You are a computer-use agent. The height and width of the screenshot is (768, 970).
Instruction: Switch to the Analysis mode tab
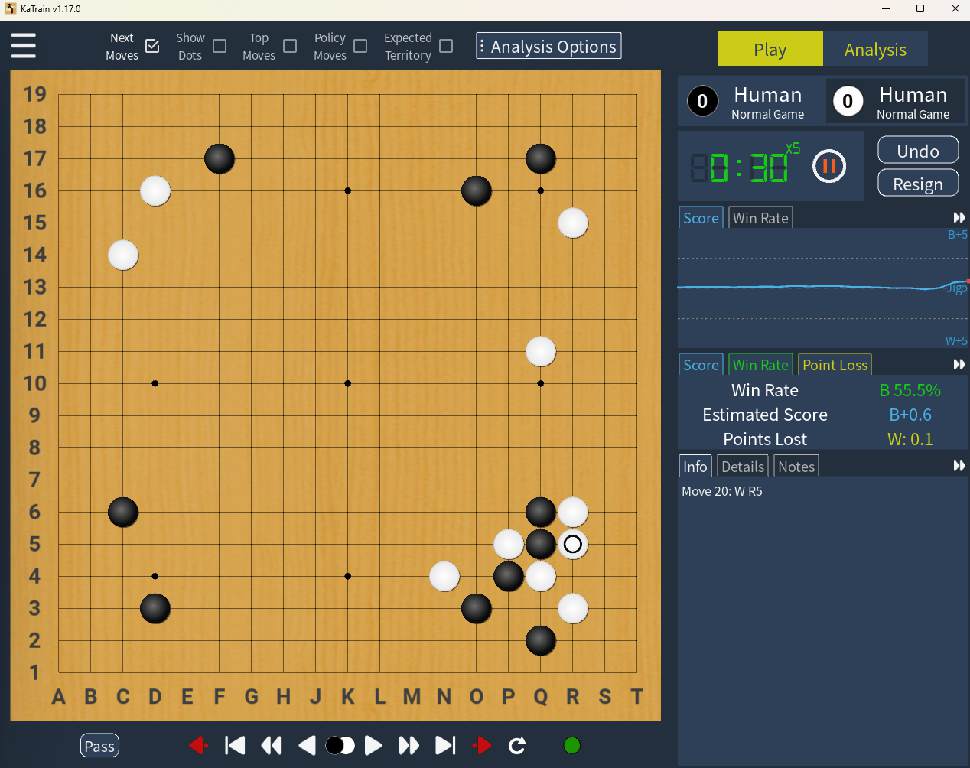(875, 49)
